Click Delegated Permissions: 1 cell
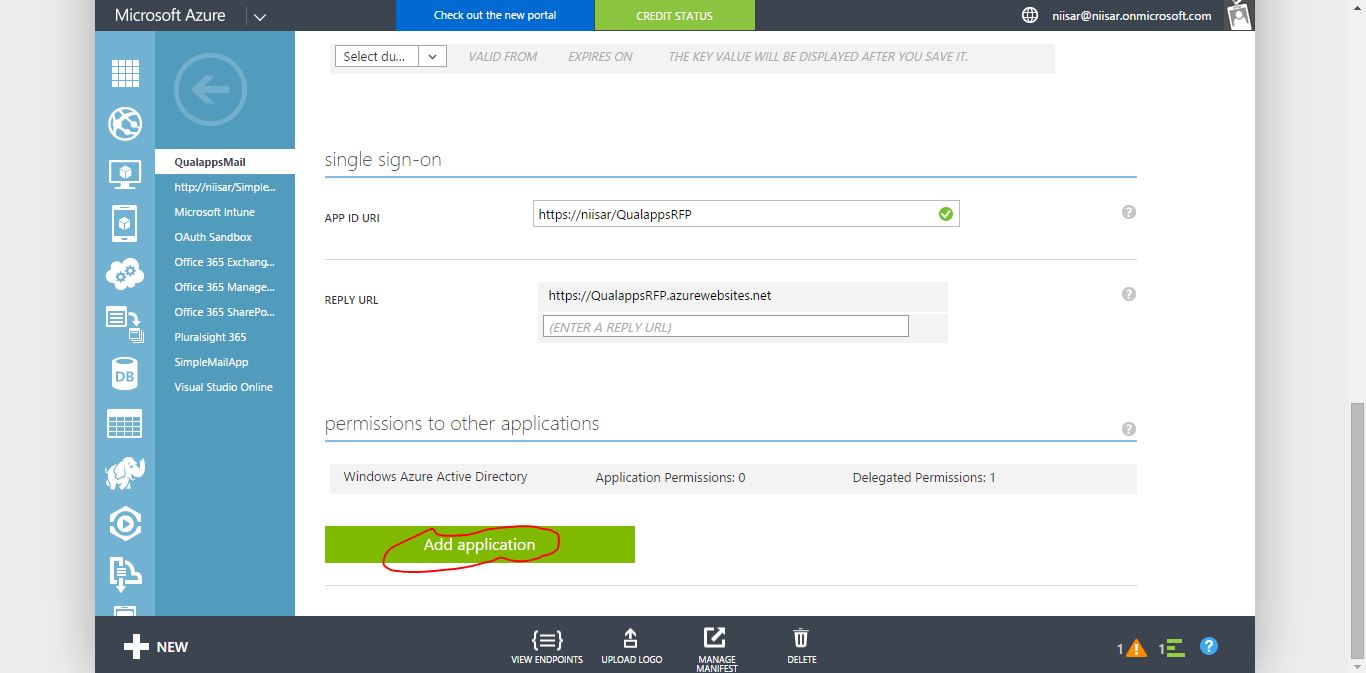The width and height of the screenshot is (1366, 673). [x=924, y=478]
